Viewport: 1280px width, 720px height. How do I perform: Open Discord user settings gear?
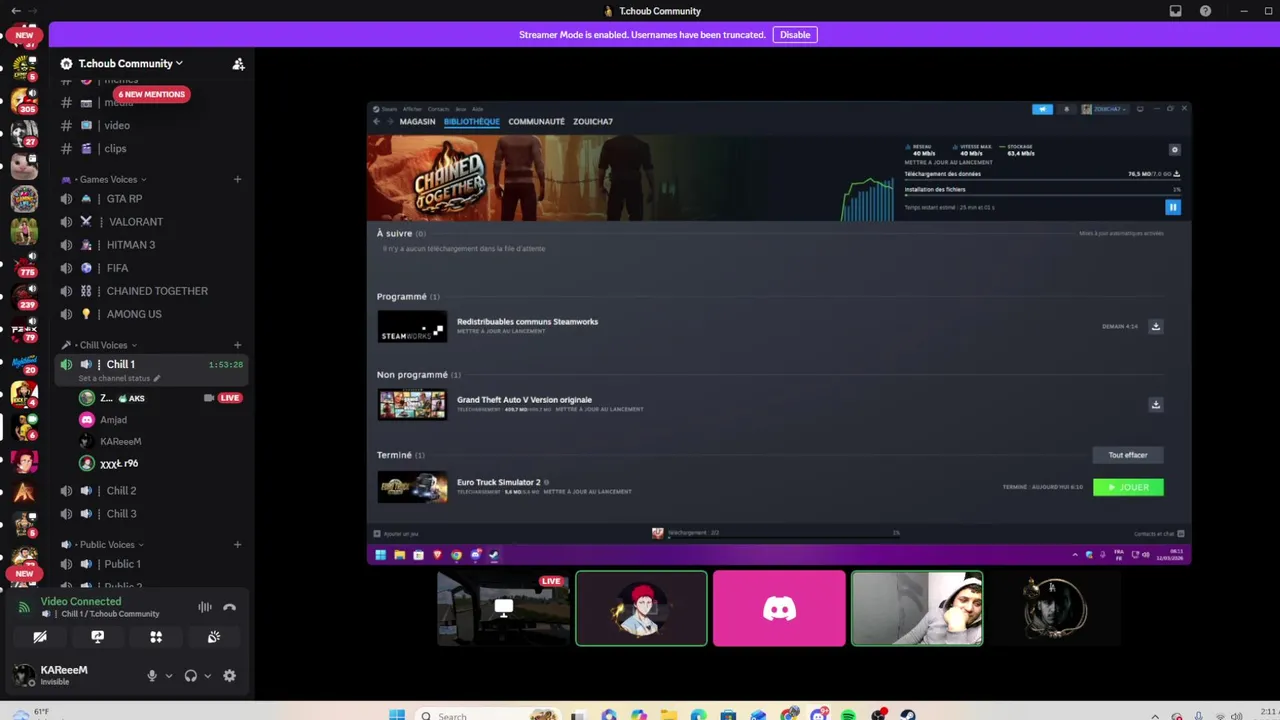pyautogui.click(x=230, y=676)
